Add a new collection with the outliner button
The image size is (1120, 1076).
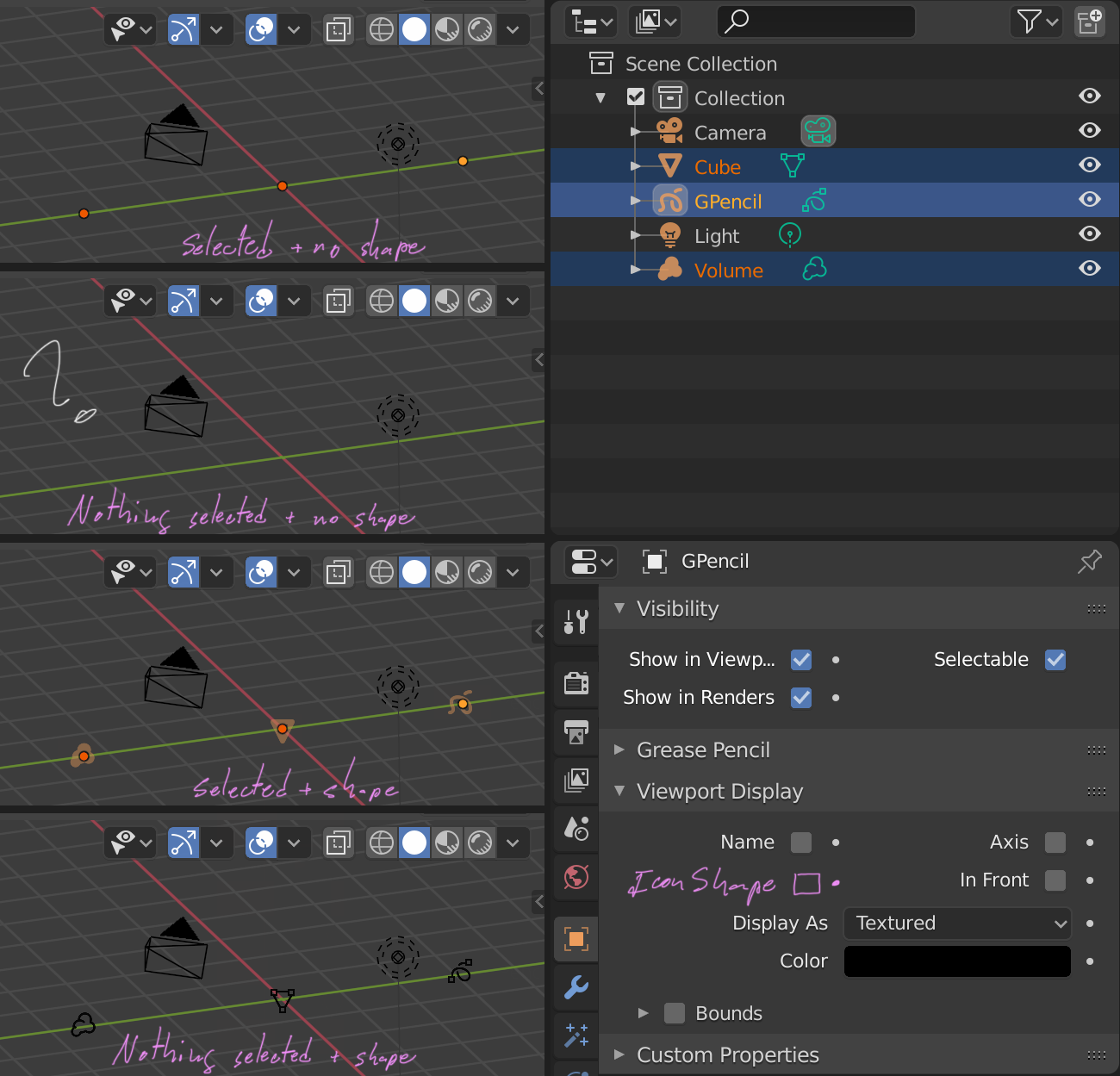coord(1090,21)
